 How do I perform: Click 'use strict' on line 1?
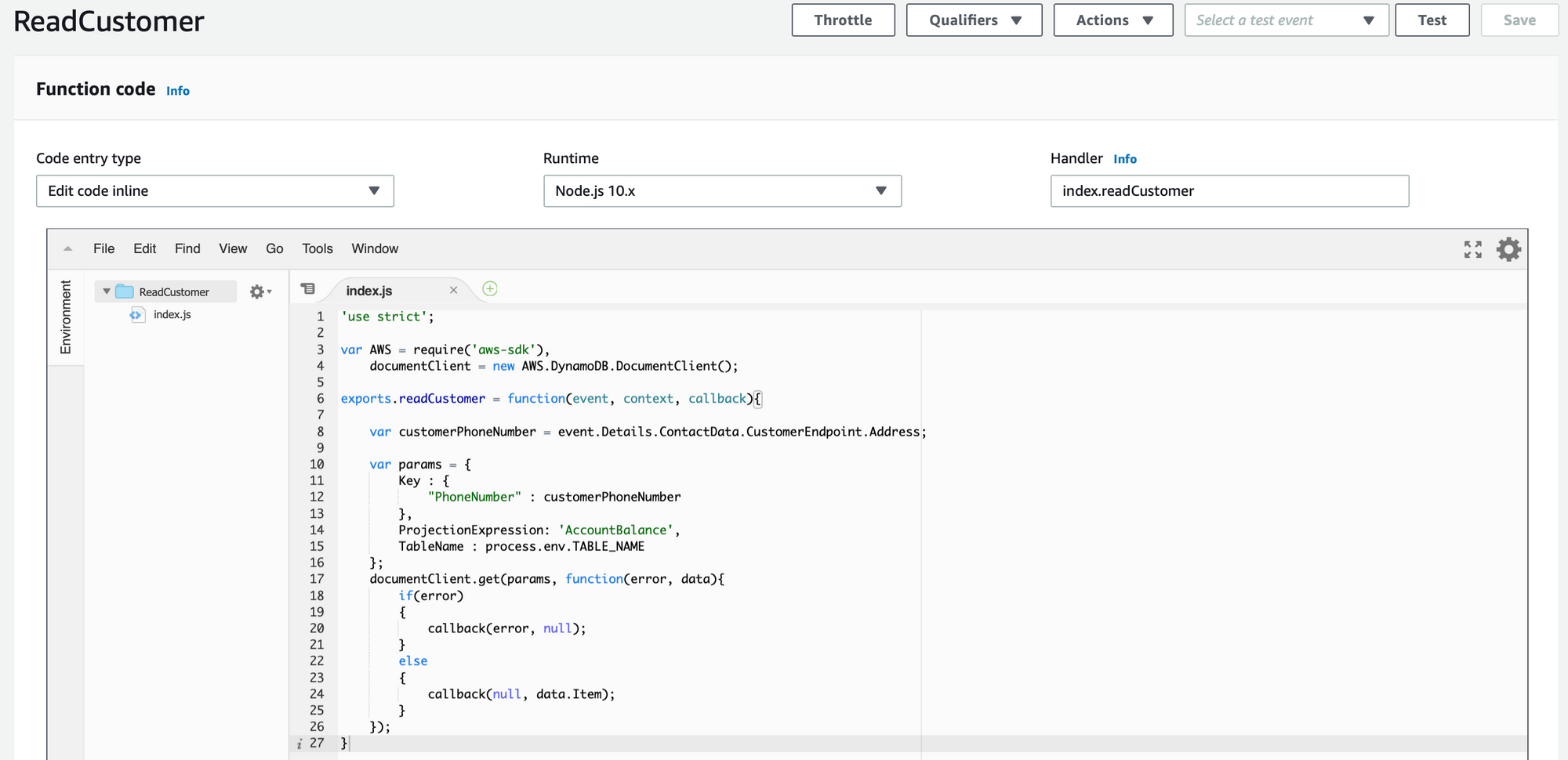point(384,317)
